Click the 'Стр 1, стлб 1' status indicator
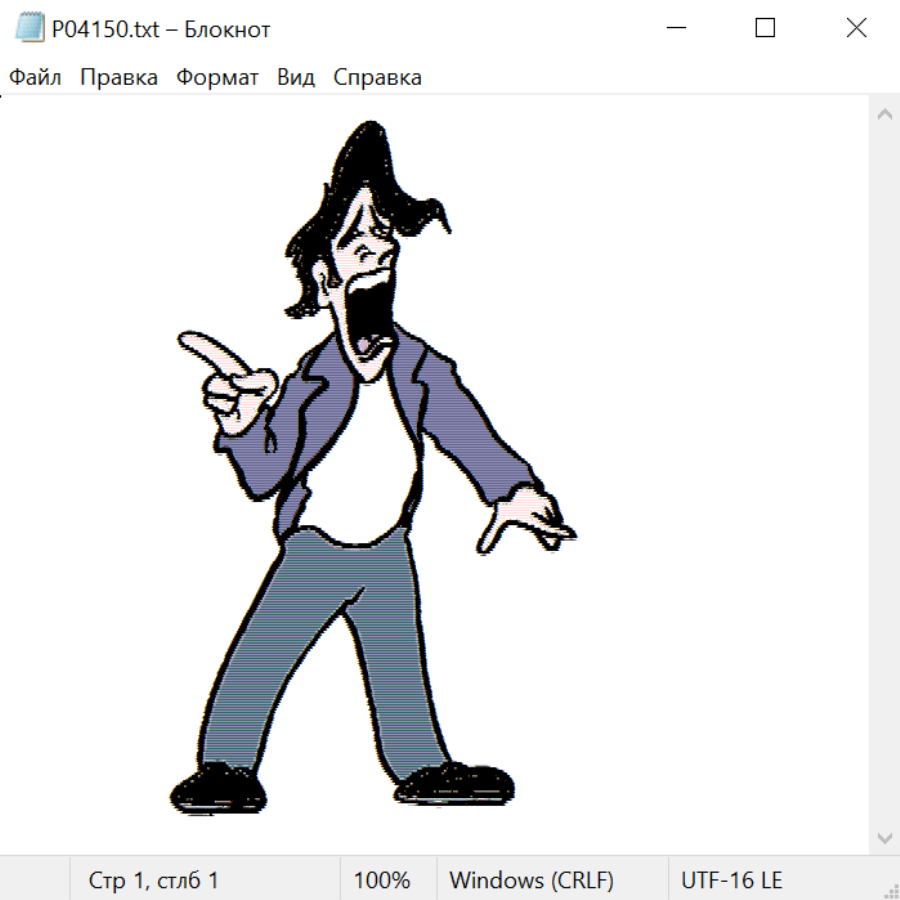The width and height of the screenshot is (900, 900). [x=154, y=881]
